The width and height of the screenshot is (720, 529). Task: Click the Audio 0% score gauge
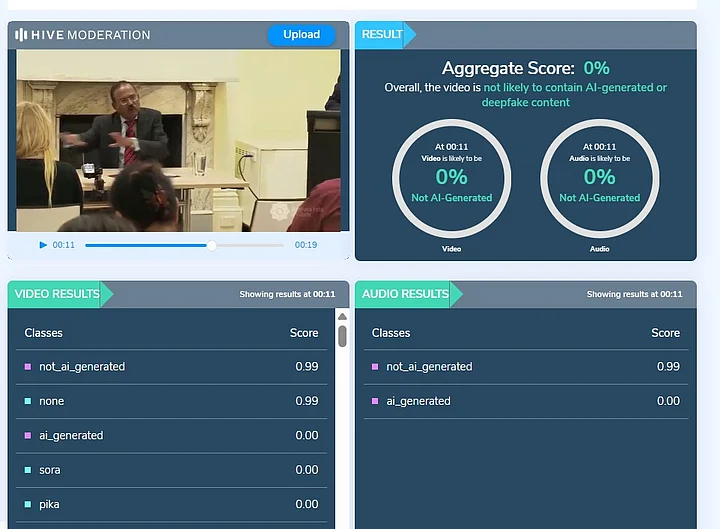pyautogui.click(x=599, y=178)
